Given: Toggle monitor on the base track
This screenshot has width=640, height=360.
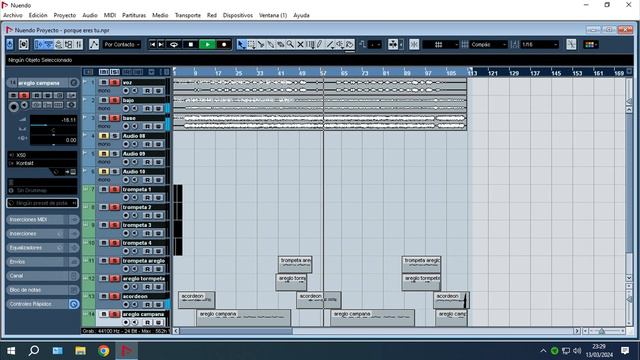Looking at the screenshot, I should click(135, 127).
